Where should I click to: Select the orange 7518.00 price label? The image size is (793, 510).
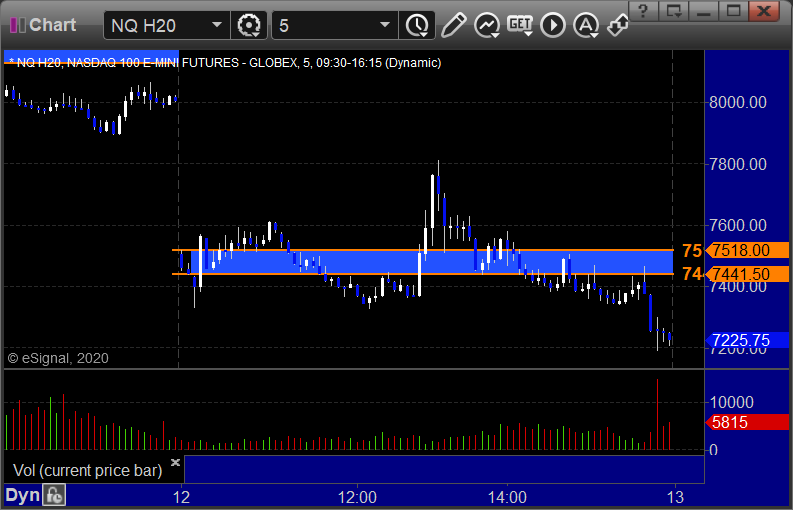(x=747, y=250)
